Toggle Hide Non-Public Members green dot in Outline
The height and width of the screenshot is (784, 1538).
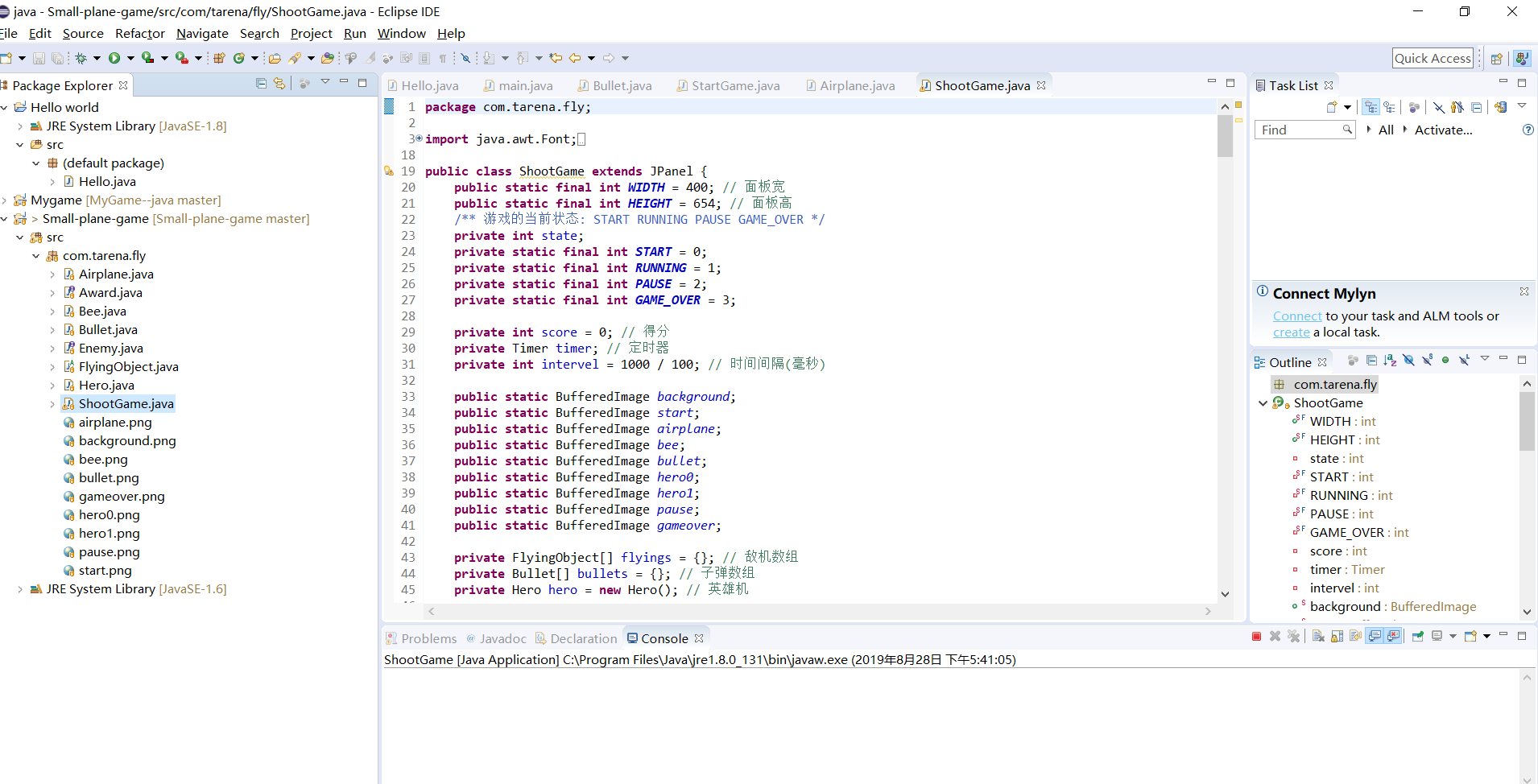pos(1445,360)
